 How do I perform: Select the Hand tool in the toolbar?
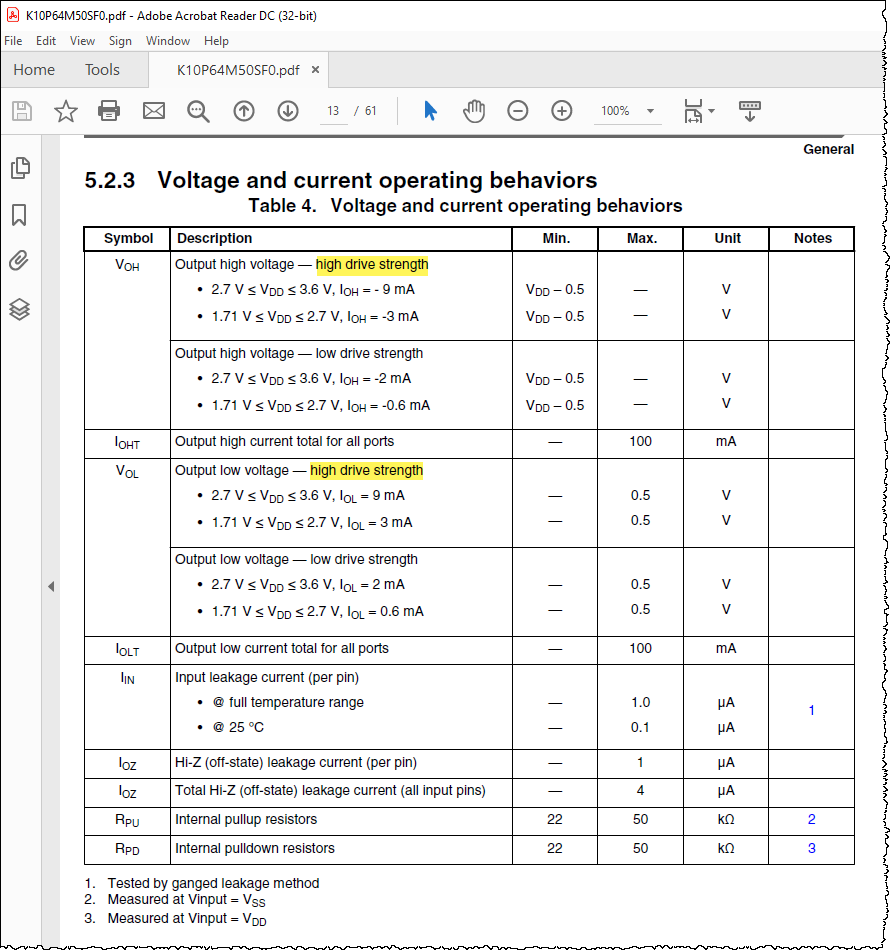click(473, 111)
